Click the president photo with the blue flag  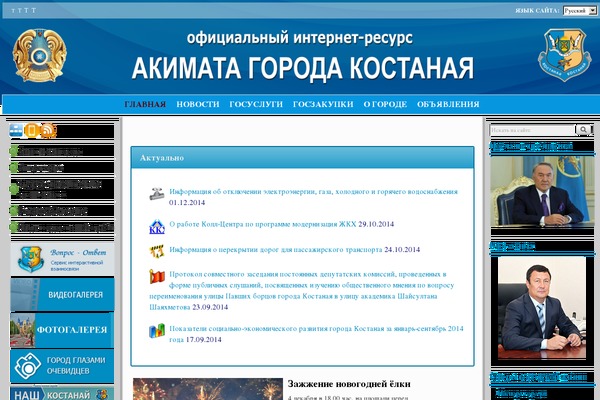coord(543,191)
